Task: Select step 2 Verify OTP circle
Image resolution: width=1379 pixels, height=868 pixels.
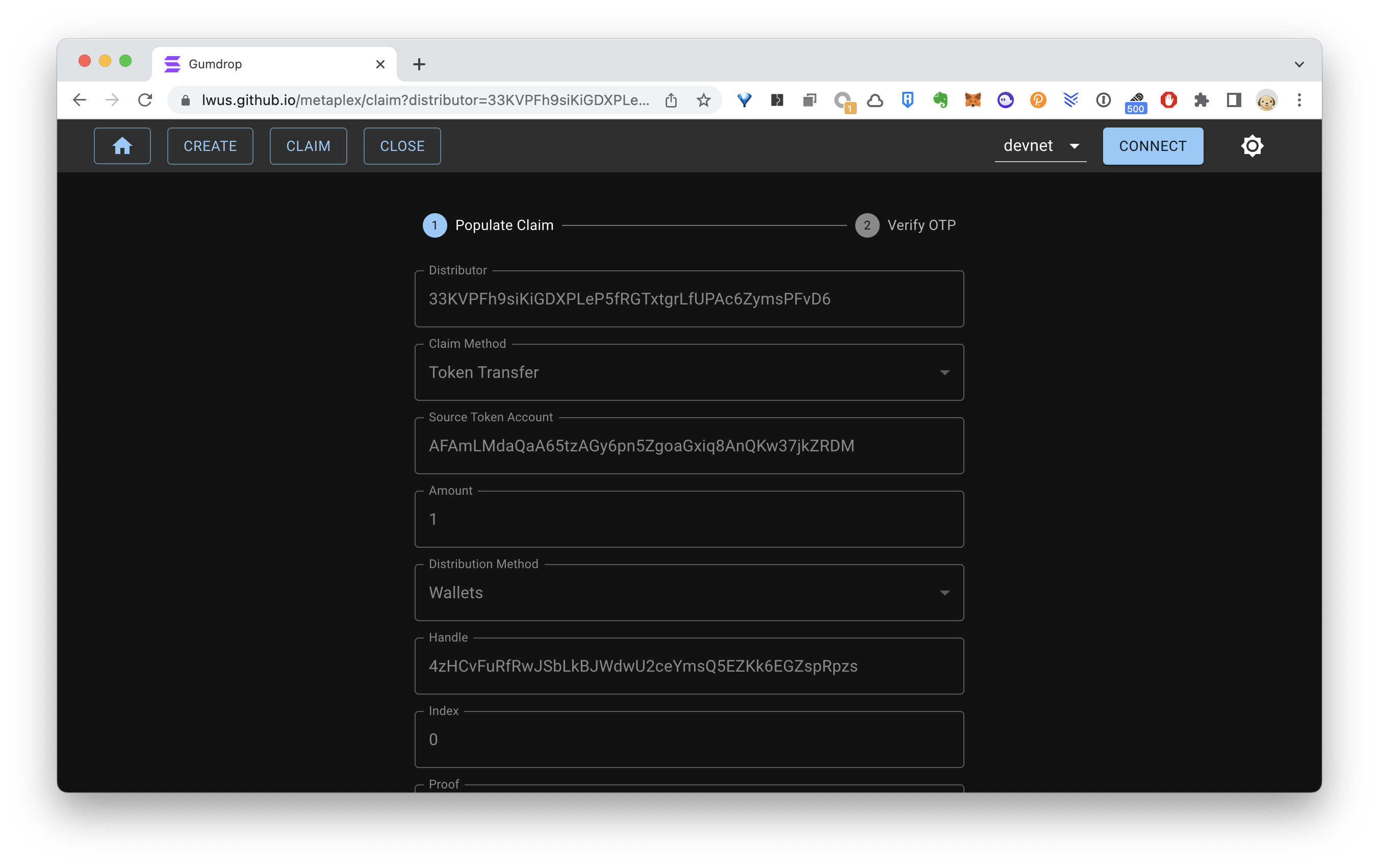Action: (x=866, y=225)
